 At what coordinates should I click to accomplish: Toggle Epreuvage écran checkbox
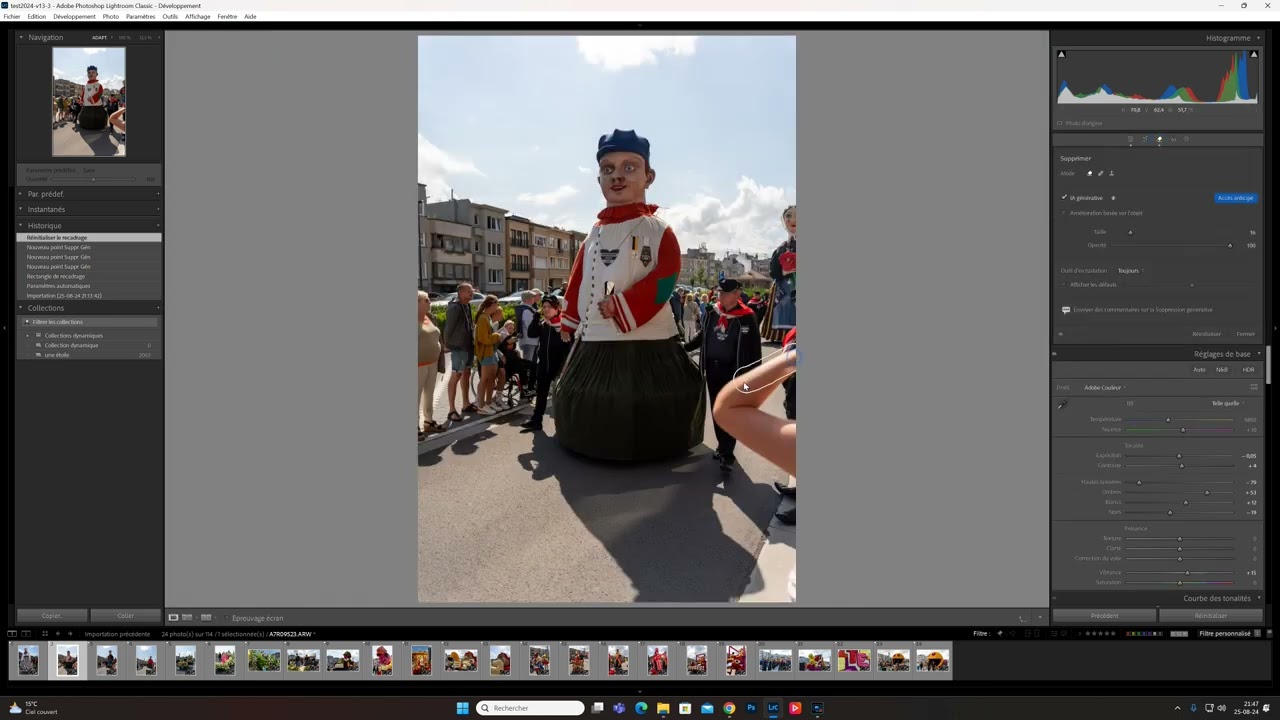pos(225,618)
